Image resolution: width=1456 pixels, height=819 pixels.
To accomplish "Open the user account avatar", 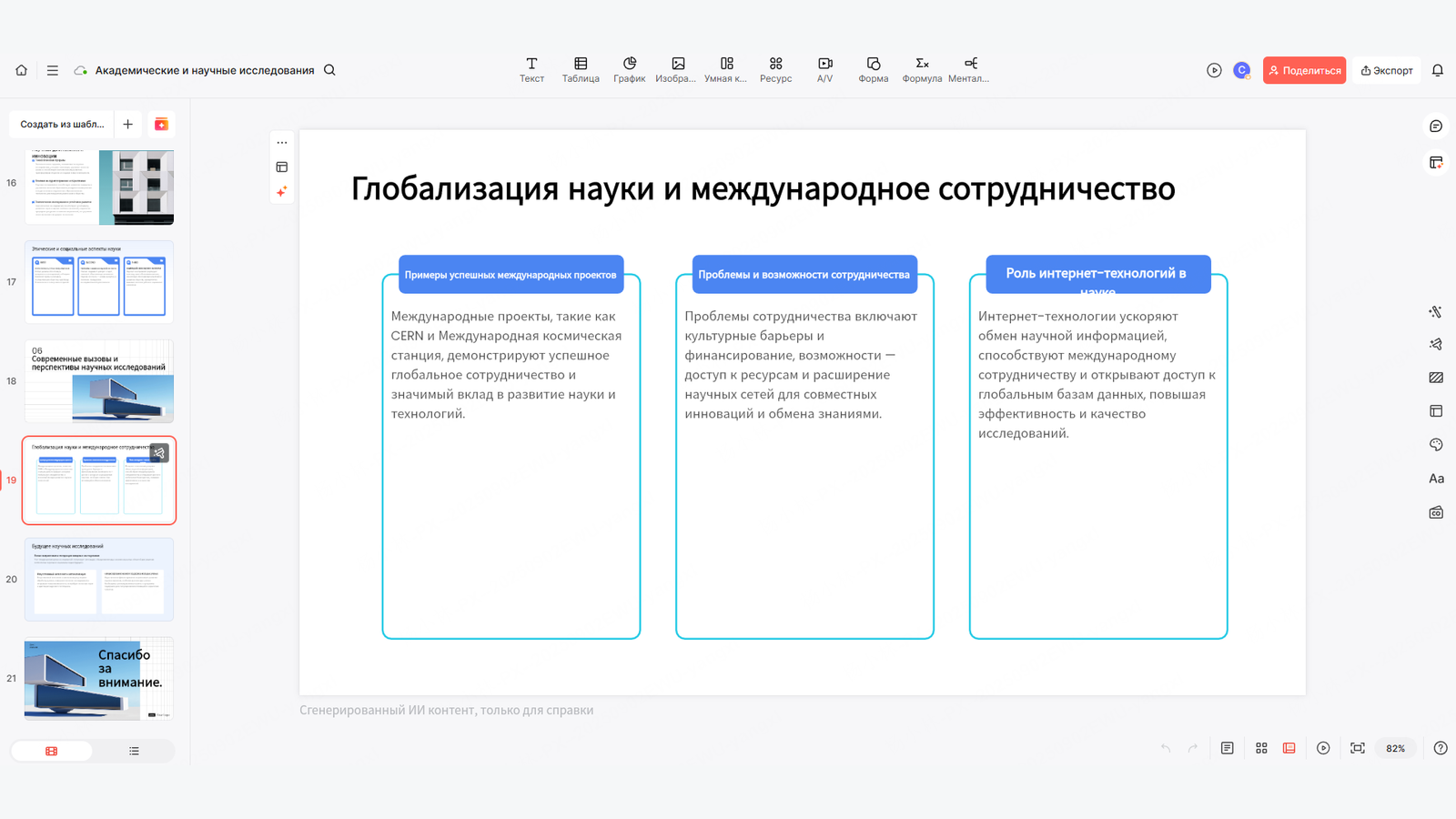I will [x=1242, y=70].
